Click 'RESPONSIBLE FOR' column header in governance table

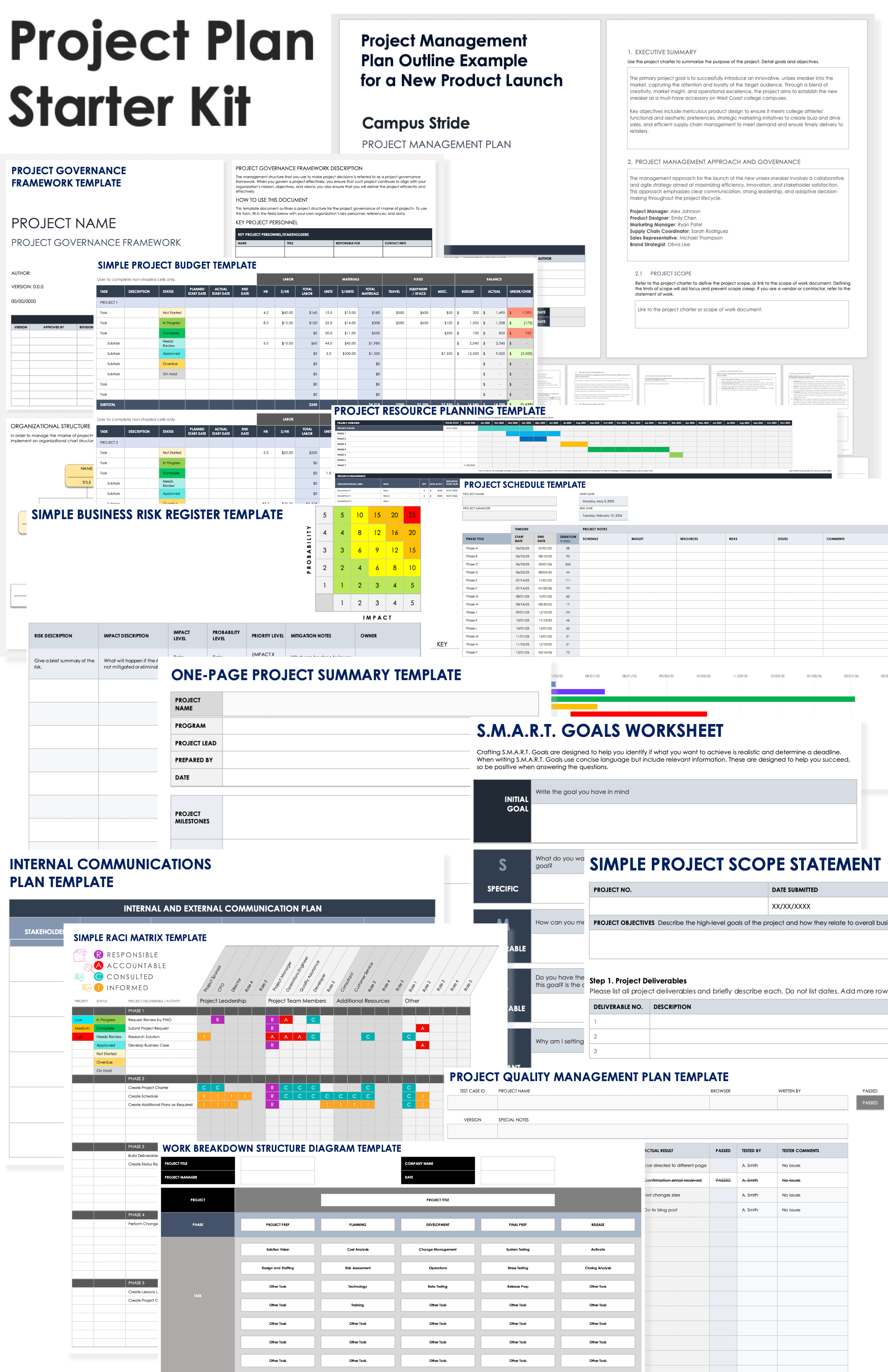click(358, 243)
